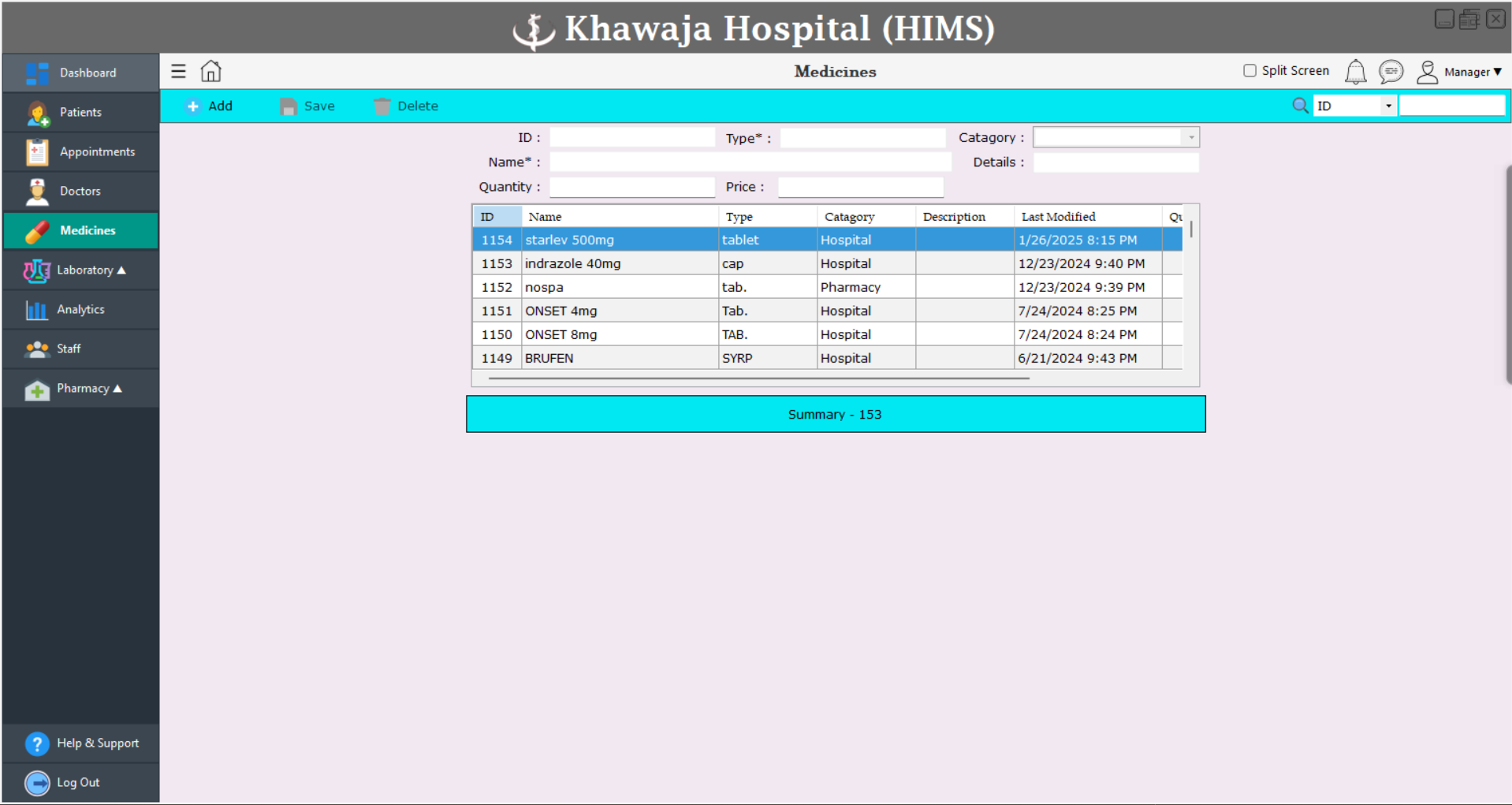Select the BRUFEN row
Viewport: 1512px width, 805px height.
coord(828,358)
